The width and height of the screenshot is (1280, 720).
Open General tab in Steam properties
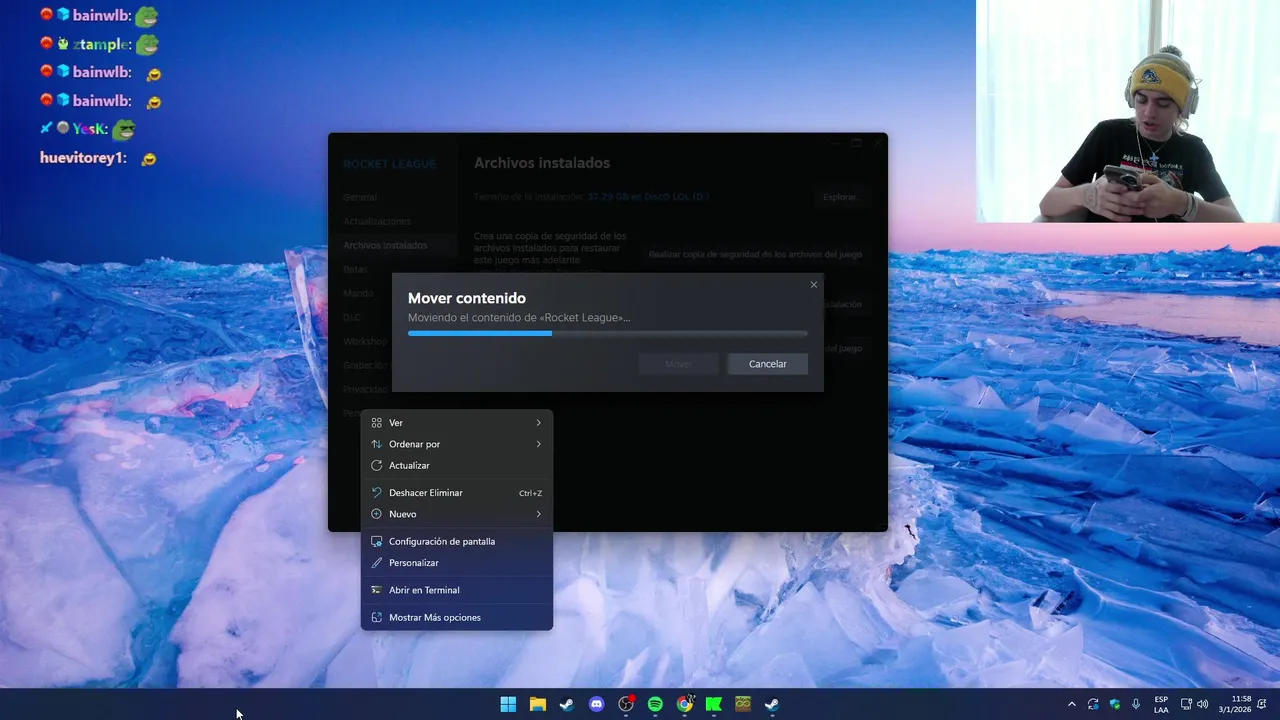pyautogui.click(x=360, y=197)
